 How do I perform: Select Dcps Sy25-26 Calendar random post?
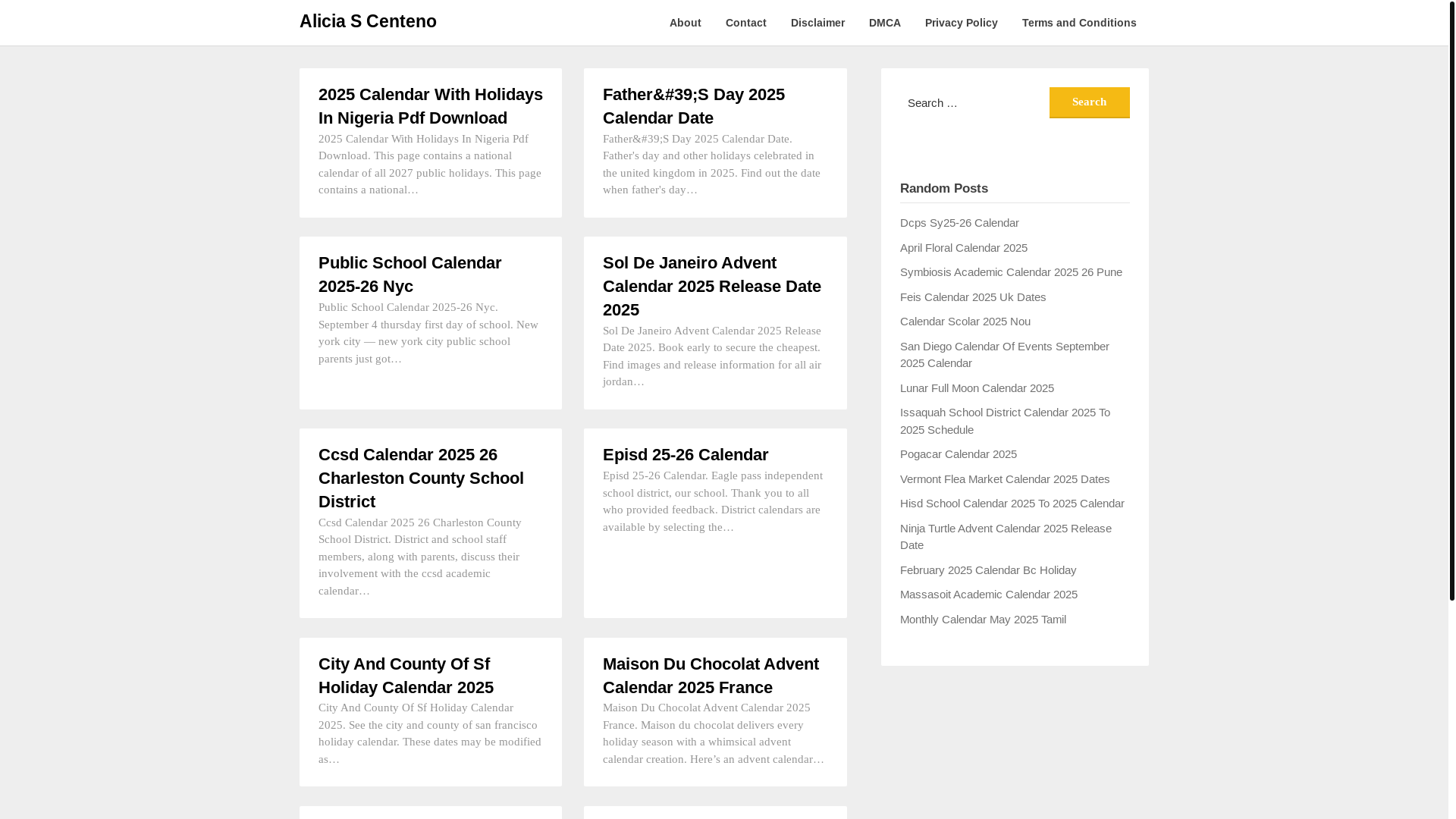pos(959,223)
